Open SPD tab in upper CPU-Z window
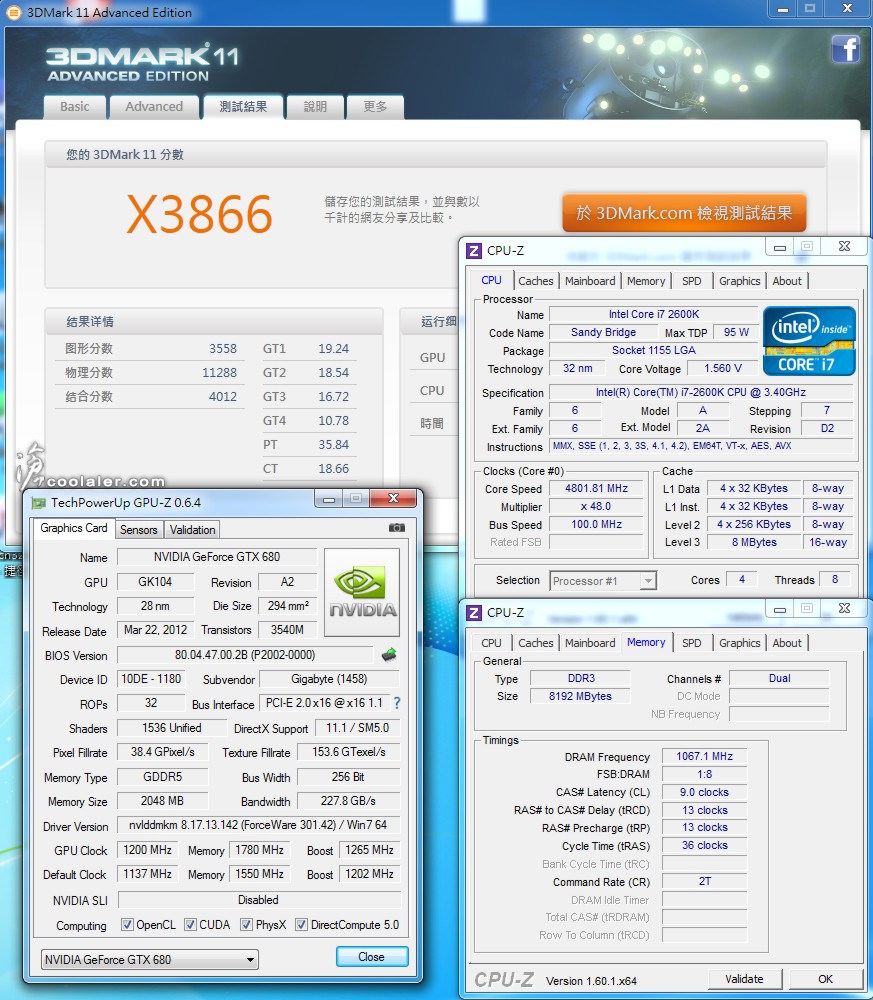The height and width of the screenshot is (1000, 873). pyautogui.click(x=691, y=281)
